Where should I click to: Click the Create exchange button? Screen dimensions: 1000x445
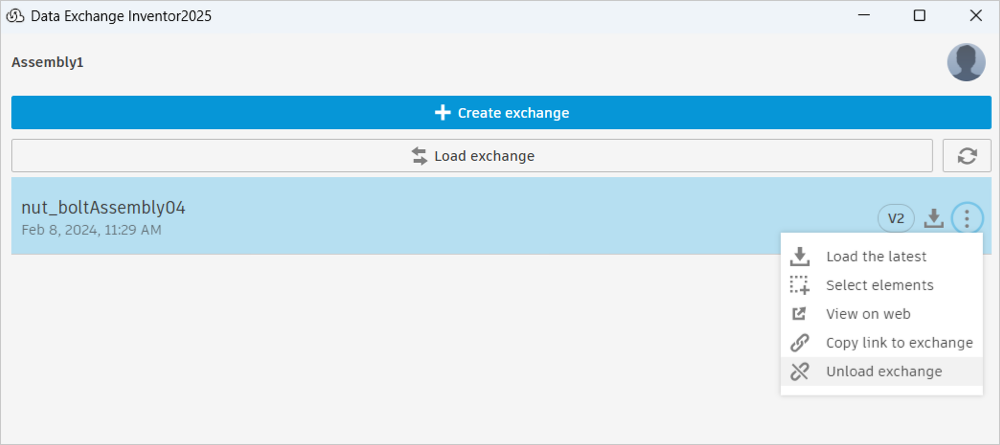click(501, 113)
